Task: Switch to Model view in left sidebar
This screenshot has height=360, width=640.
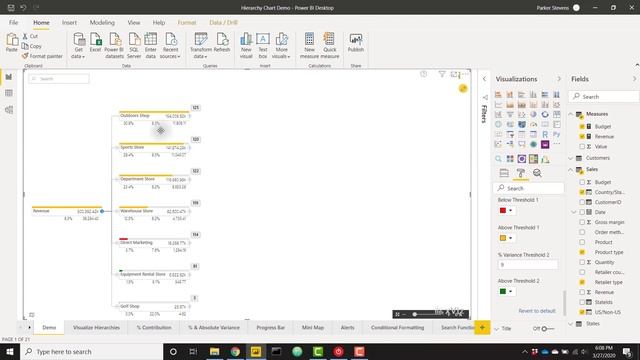Action: (9, 109)
